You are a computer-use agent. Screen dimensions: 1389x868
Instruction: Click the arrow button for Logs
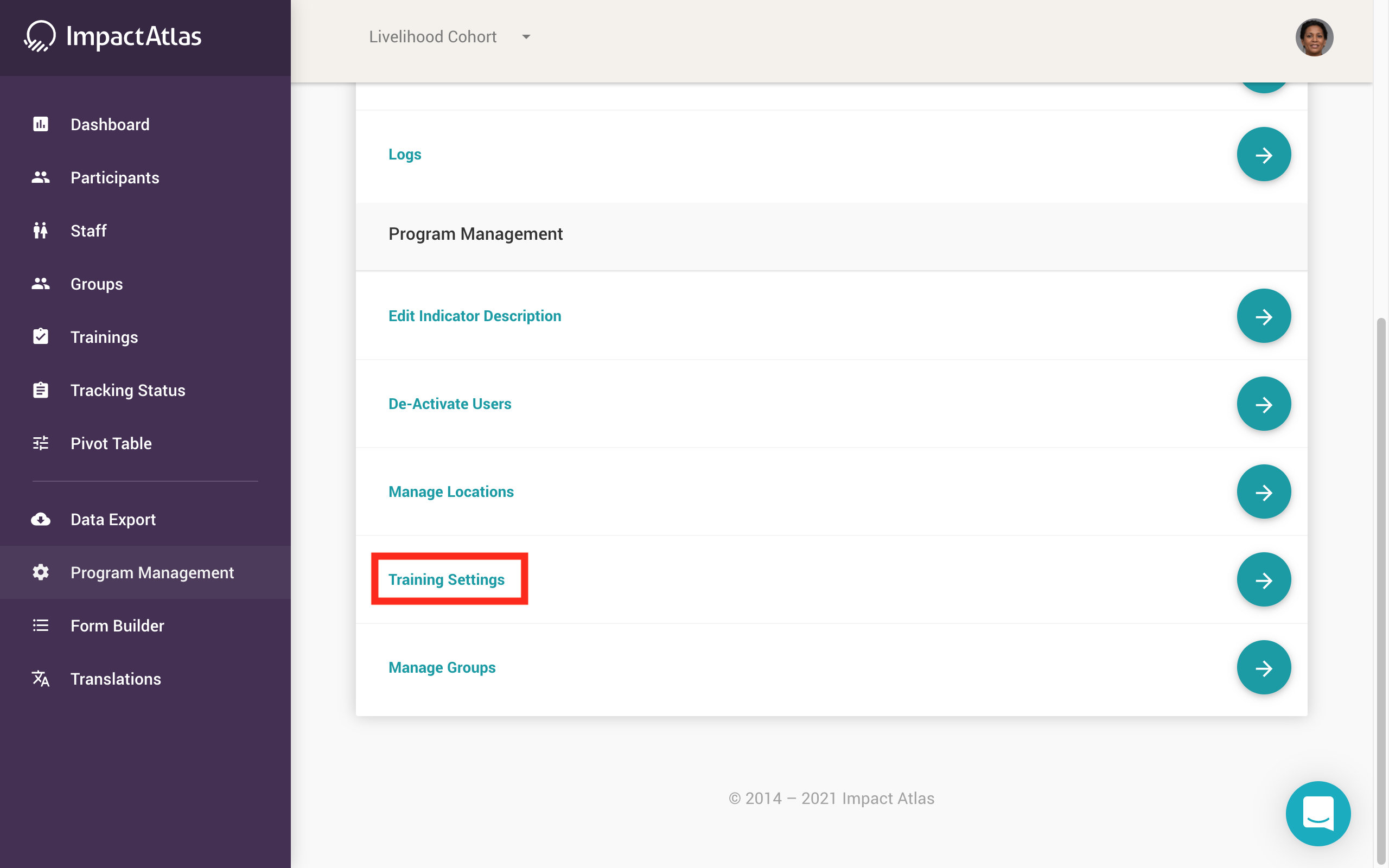tap(1263, 155)
